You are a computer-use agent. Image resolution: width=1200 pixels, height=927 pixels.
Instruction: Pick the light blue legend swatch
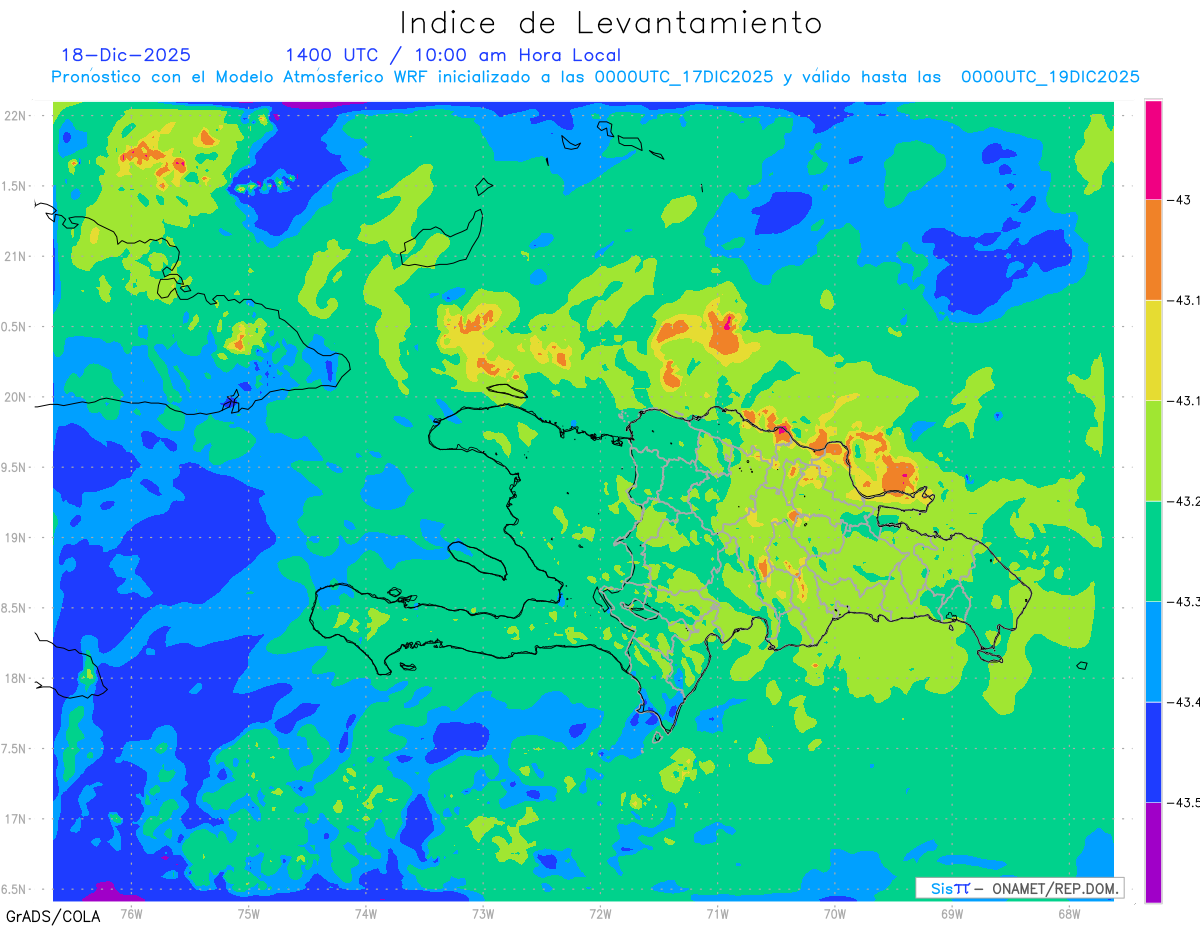1153,651
